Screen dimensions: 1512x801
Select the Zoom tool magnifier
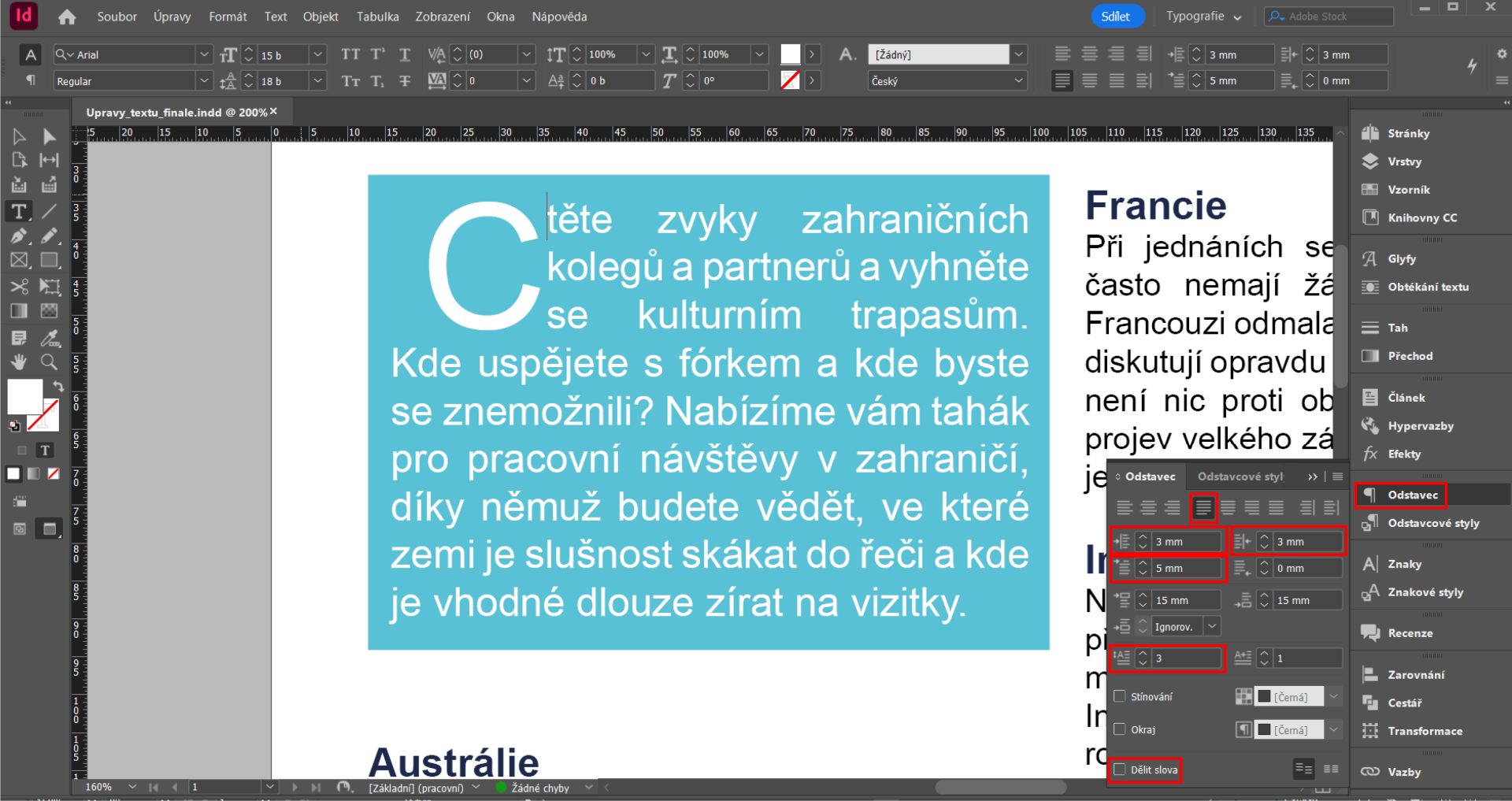[x=49, y=362]
